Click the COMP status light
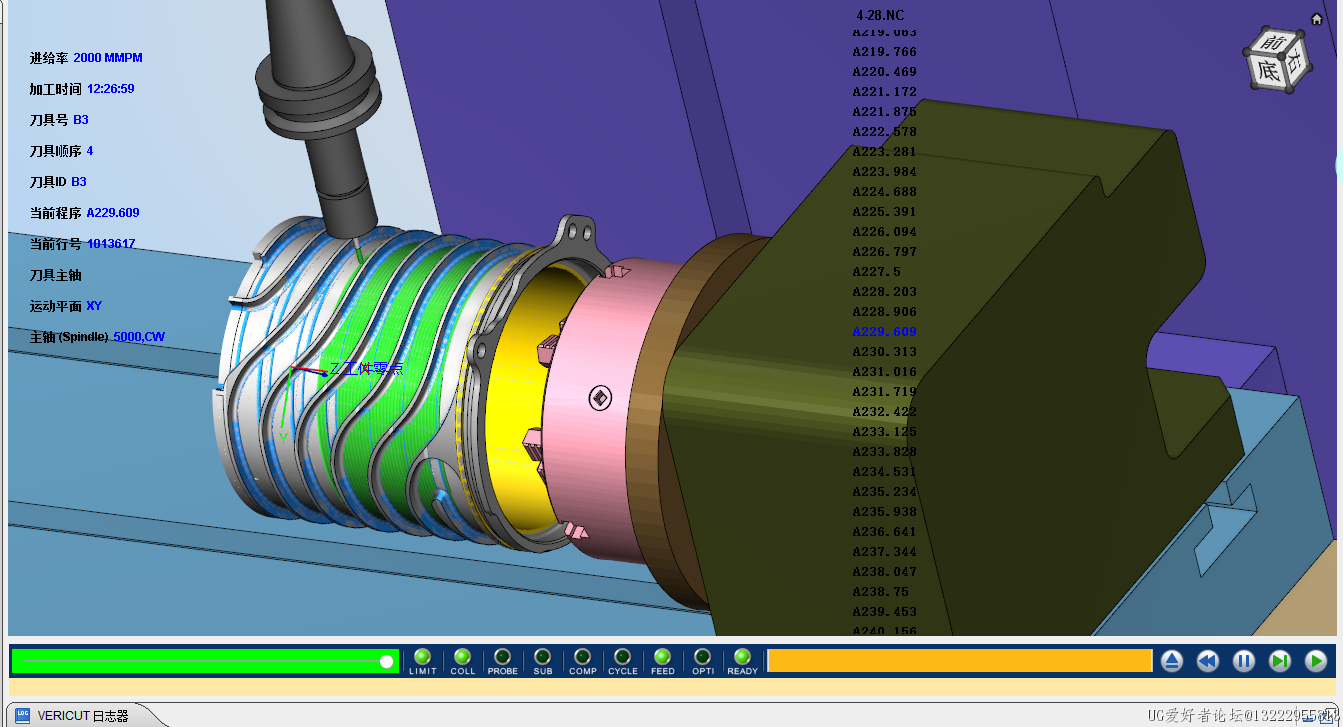This screenshot has height=727, width=1343. click(582, 657)
